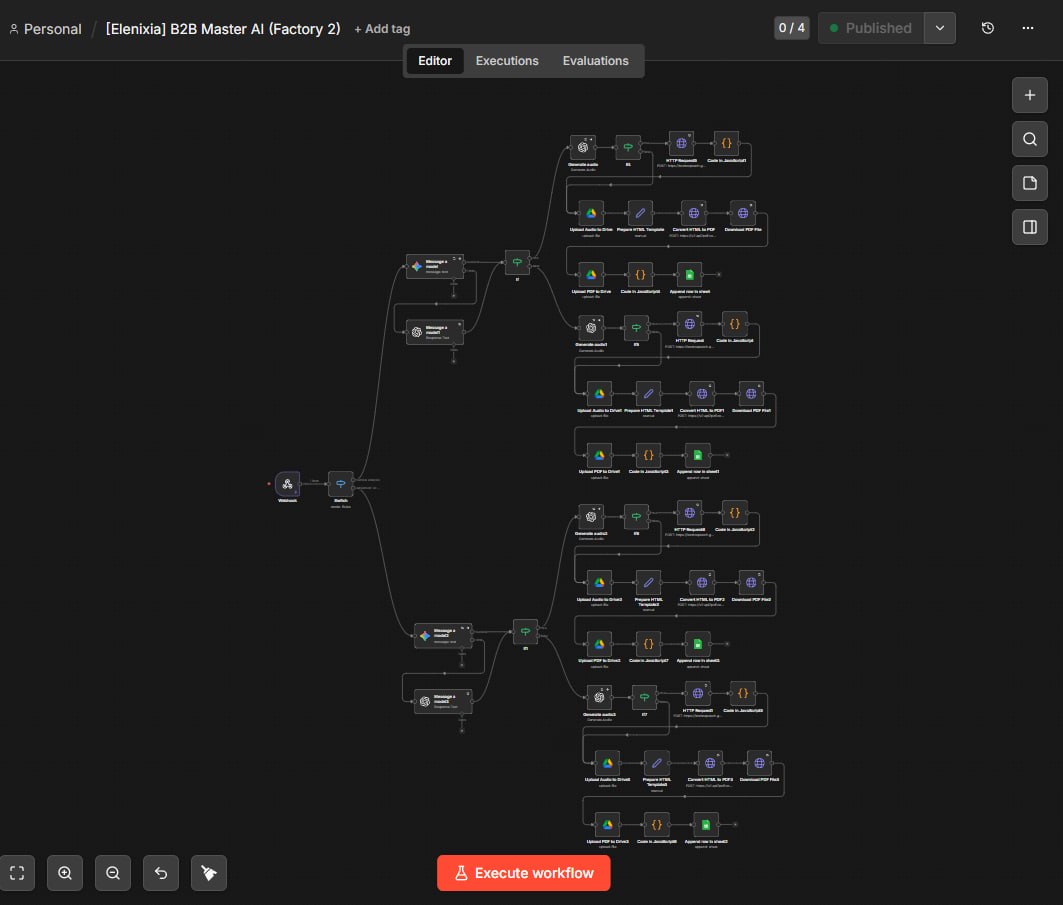Zoom in on the canvas
Viewport: 1063px width, 905px height.
[x=65, y=873]
